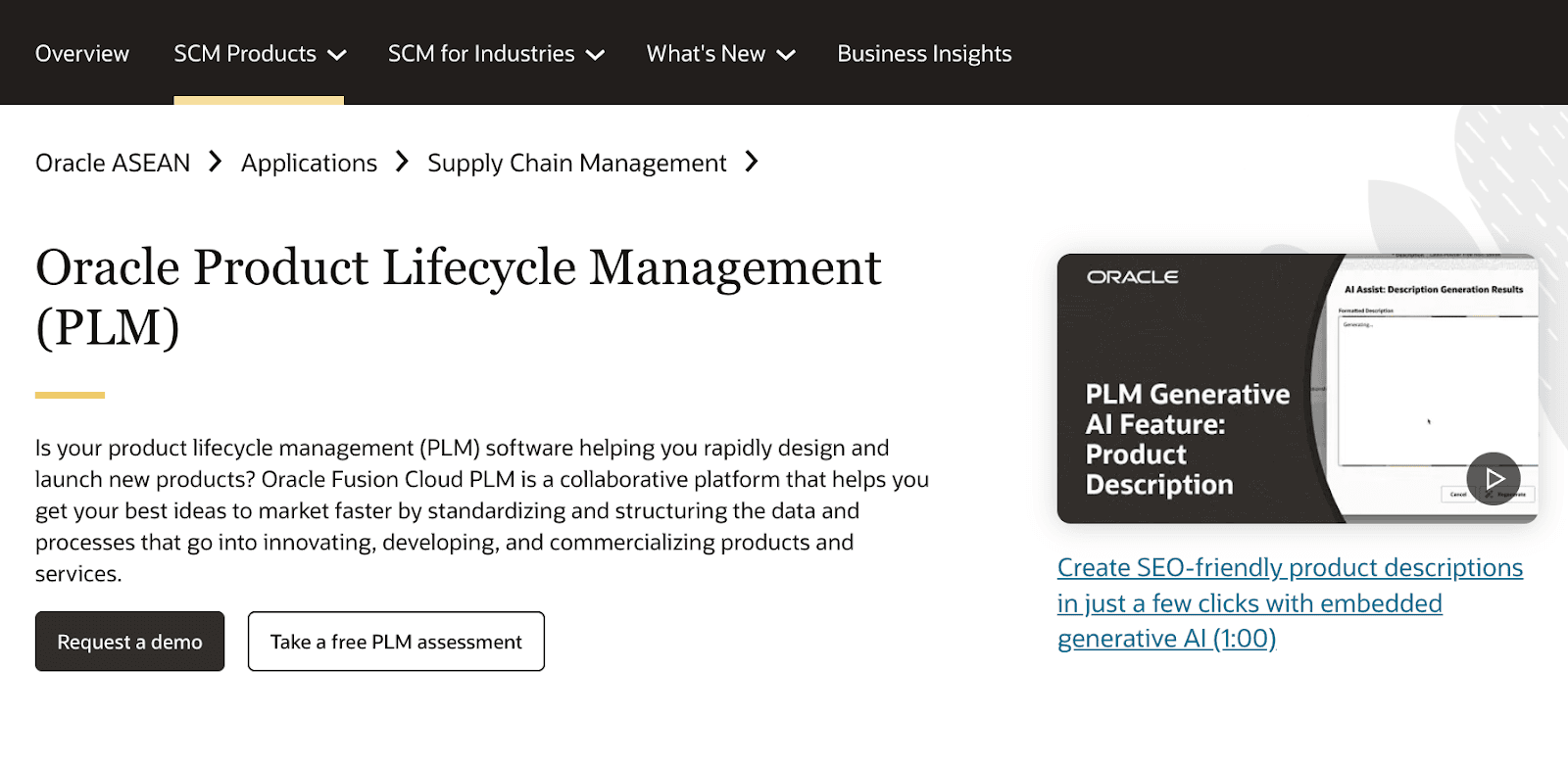Viewport: 1568px width, 766px height.
Task: Click Take a free PLM assessment
Action: [396, 642]
